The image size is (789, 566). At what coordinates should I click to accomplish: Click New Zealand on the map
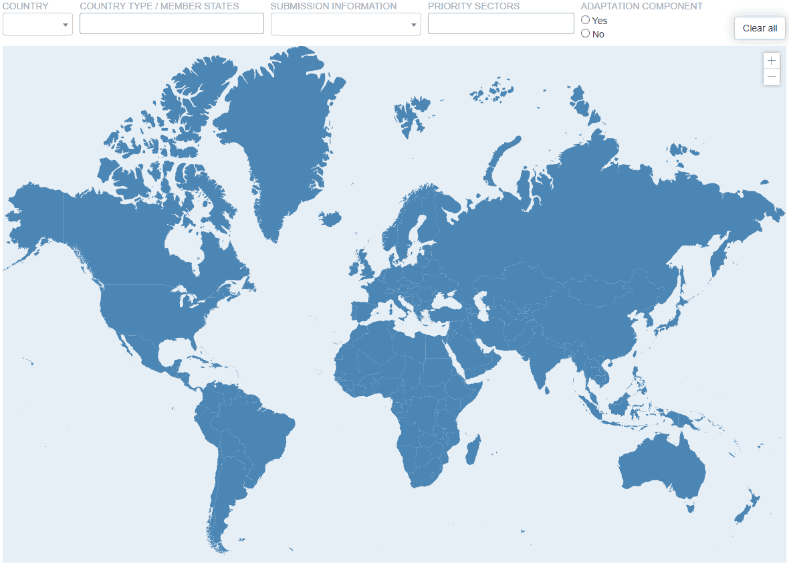[747, 507]
